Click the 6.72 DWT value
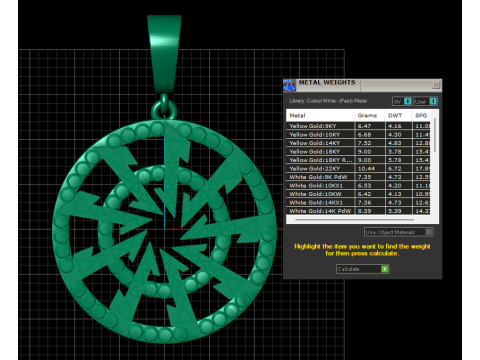Screen dimensions: 480x360 [395, 169]
